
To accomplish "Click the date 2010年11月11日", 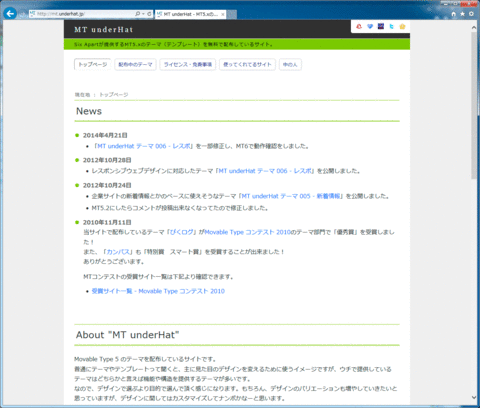I will click(x=107, y=222).
